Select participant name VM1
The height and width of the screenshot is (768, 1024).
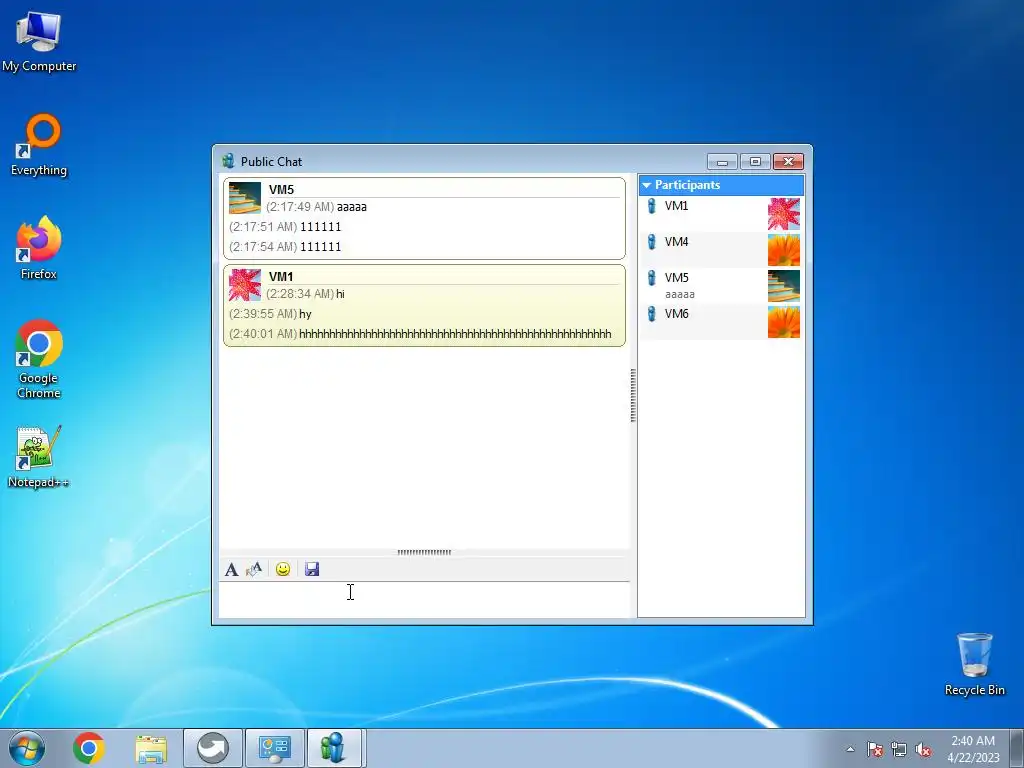(677, 206)
